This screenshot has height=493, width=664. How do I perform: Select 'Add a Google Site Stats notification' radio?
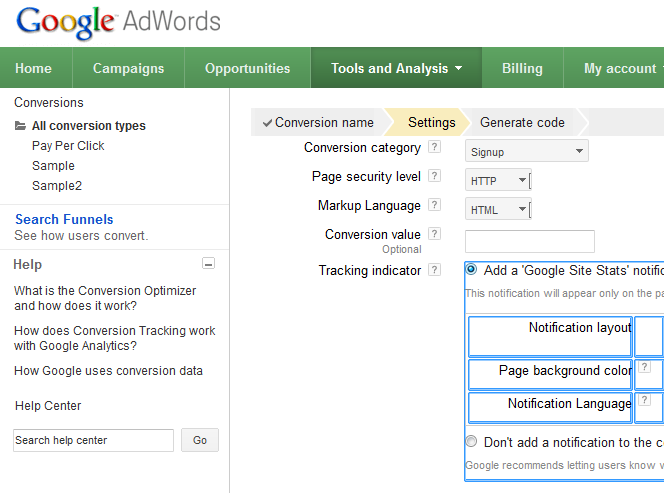(471, 269)
